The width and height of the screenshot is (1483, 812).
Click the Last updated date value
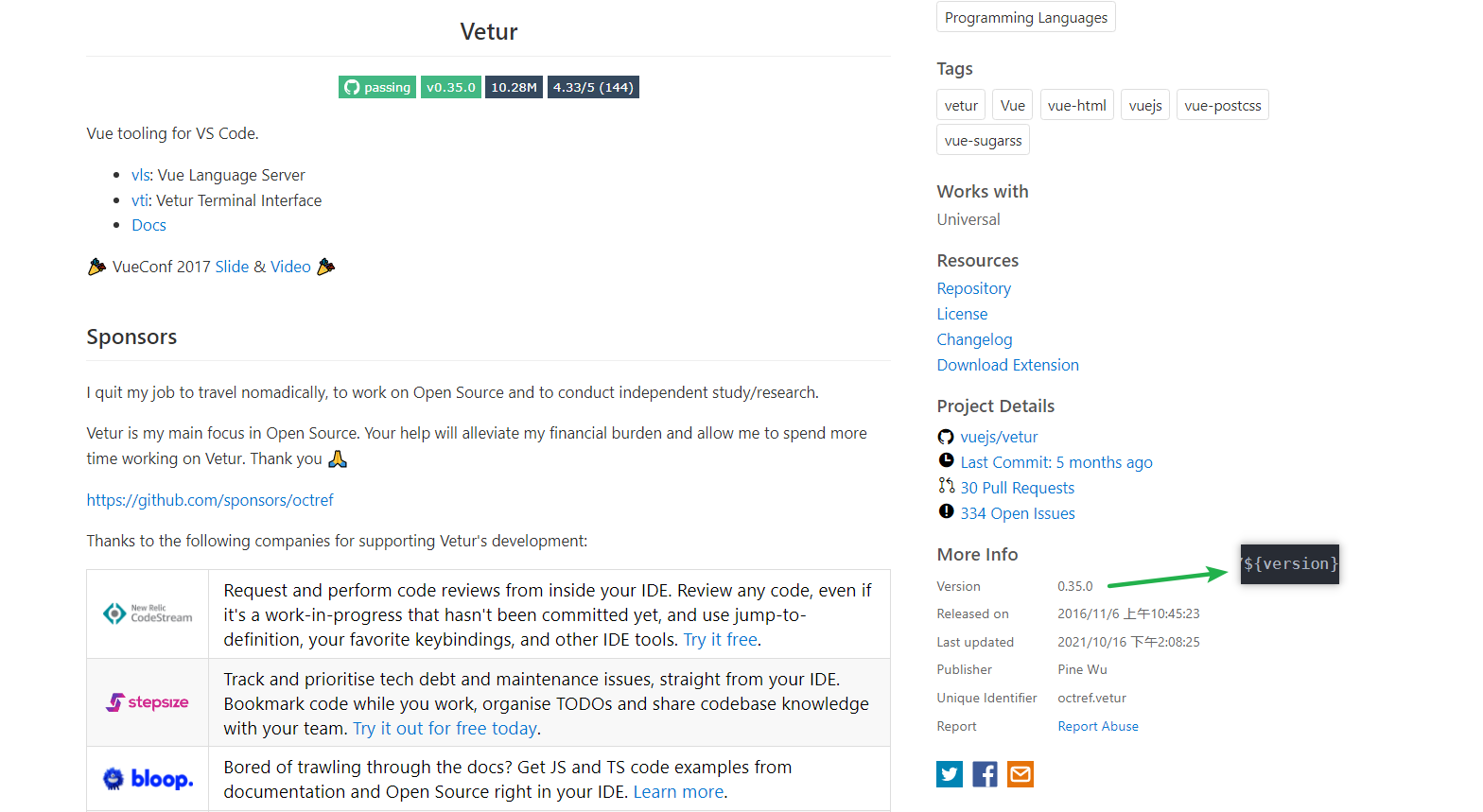(1128, 642)
